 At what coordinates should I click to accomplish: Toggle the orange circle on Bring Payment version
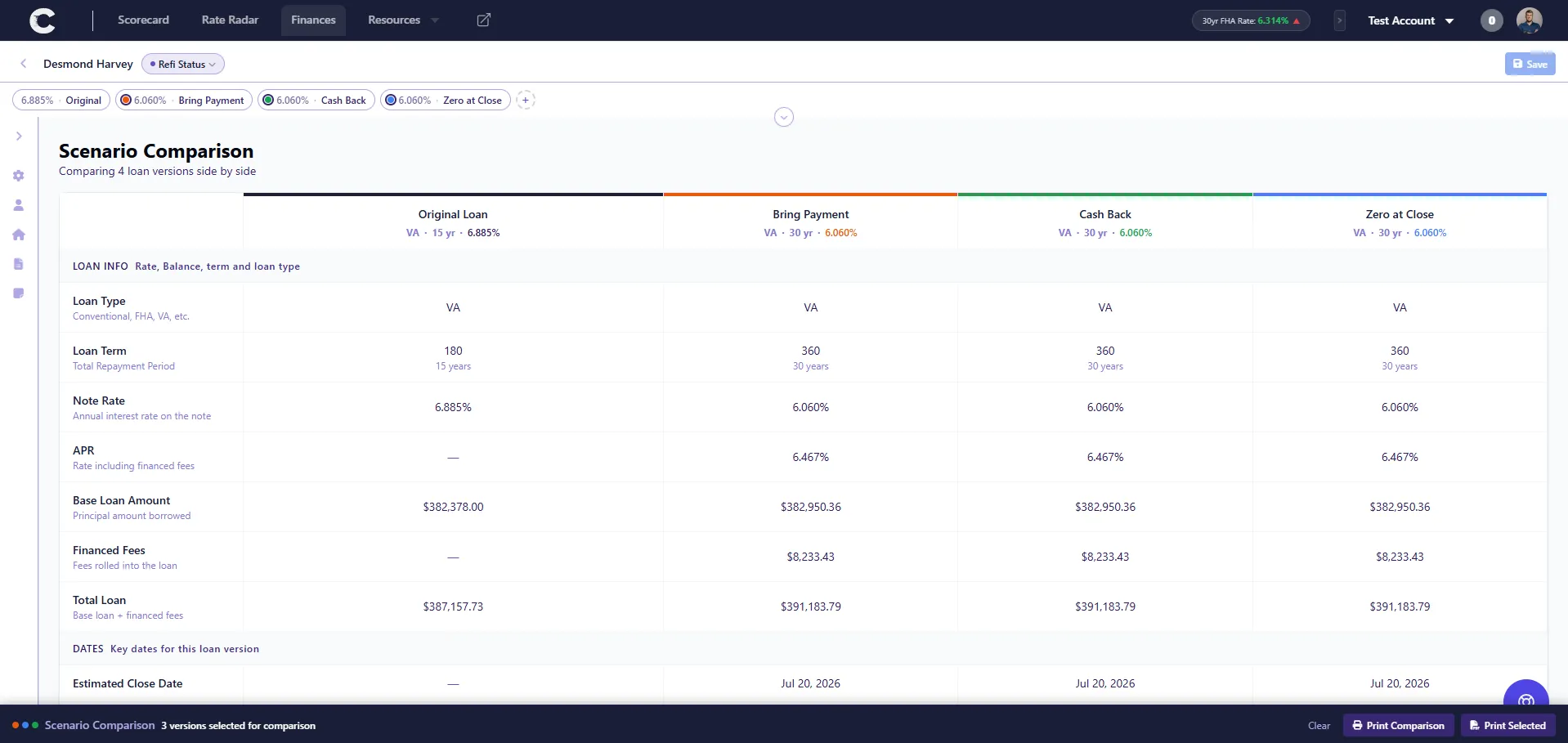[x=126, y=100]
